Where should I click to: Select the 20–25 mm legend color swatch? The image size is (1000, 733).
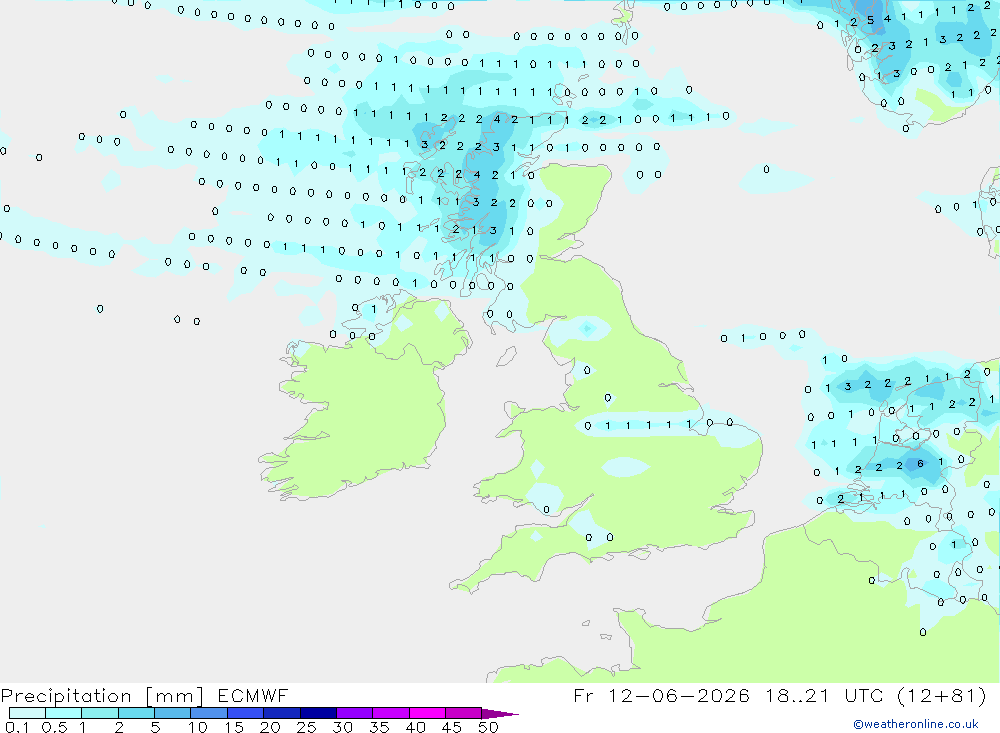[x=282, y=713]
